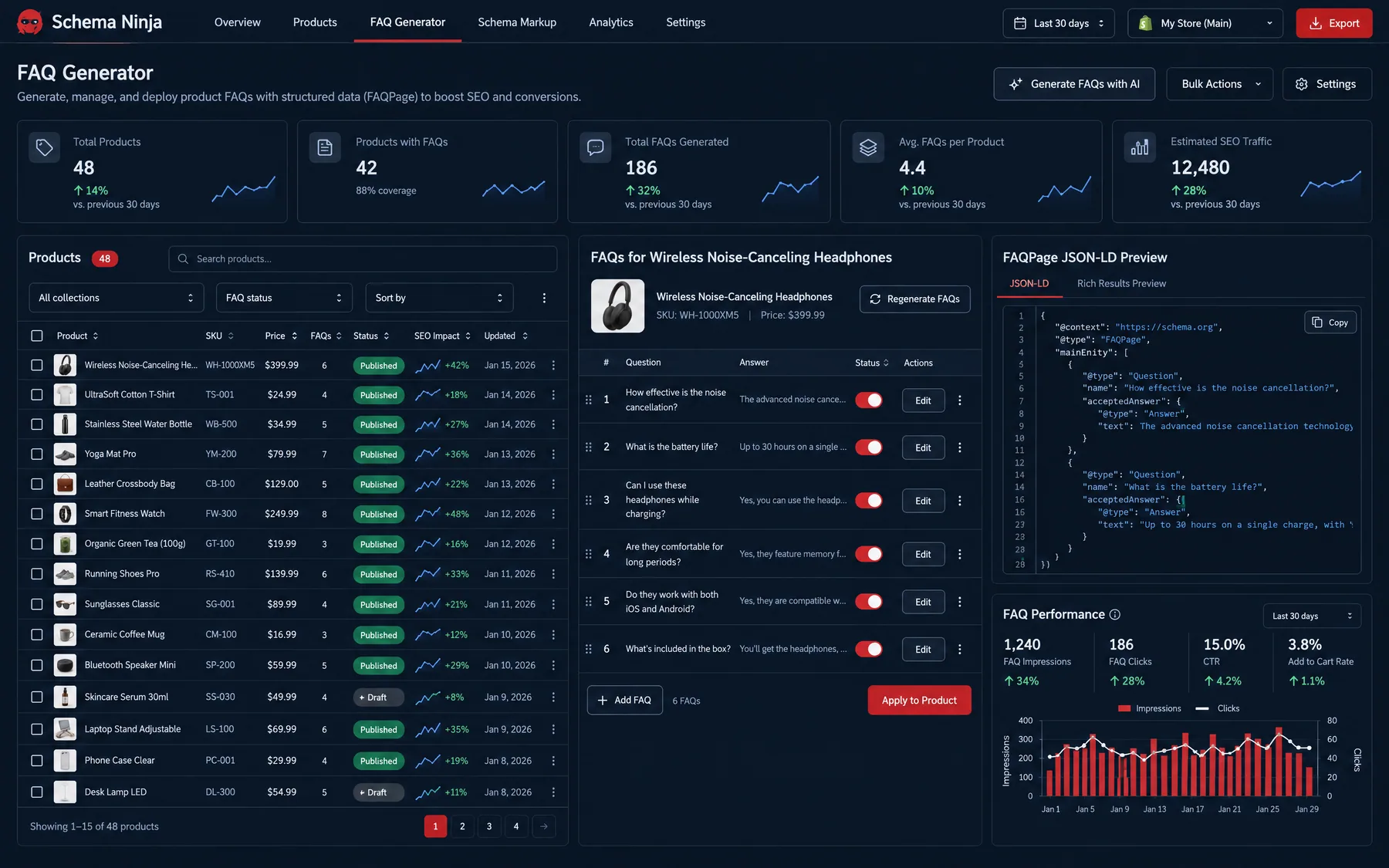Click the red Impressions legend swatch
Viewport: 1389px width, 868px height.
click(x=1124, y=708)
